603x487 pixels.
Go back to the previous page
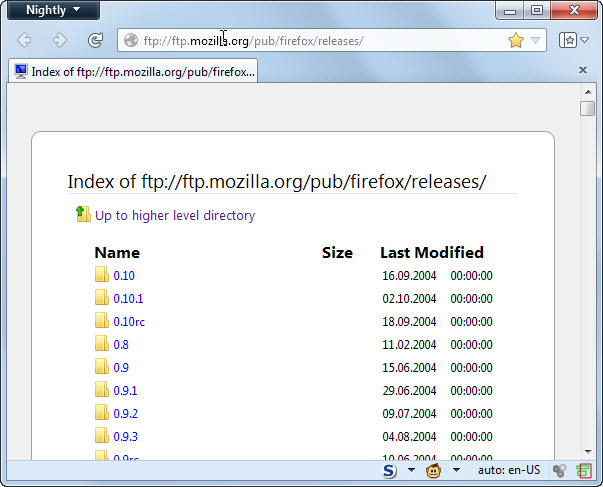point(24,40)
